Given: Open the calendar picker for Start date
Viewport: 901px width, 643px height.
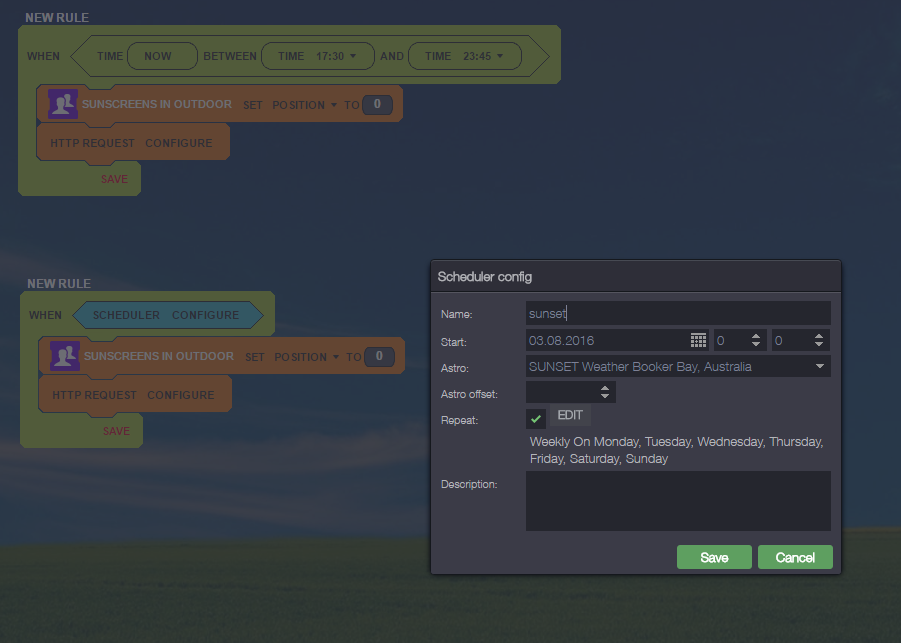Looking at the screenshot, I should [x=698, y=340].
